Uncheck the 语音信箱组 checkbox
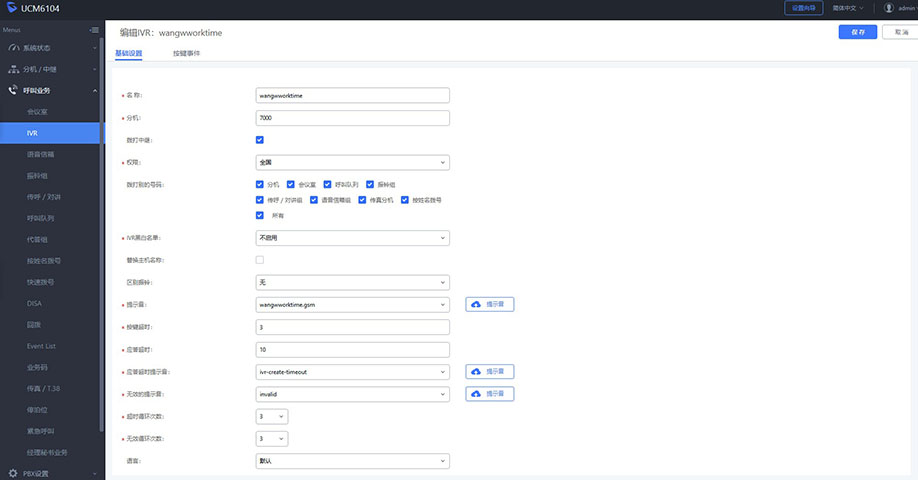This screenshot has height=480, width=918. click(x=314, y=200)
